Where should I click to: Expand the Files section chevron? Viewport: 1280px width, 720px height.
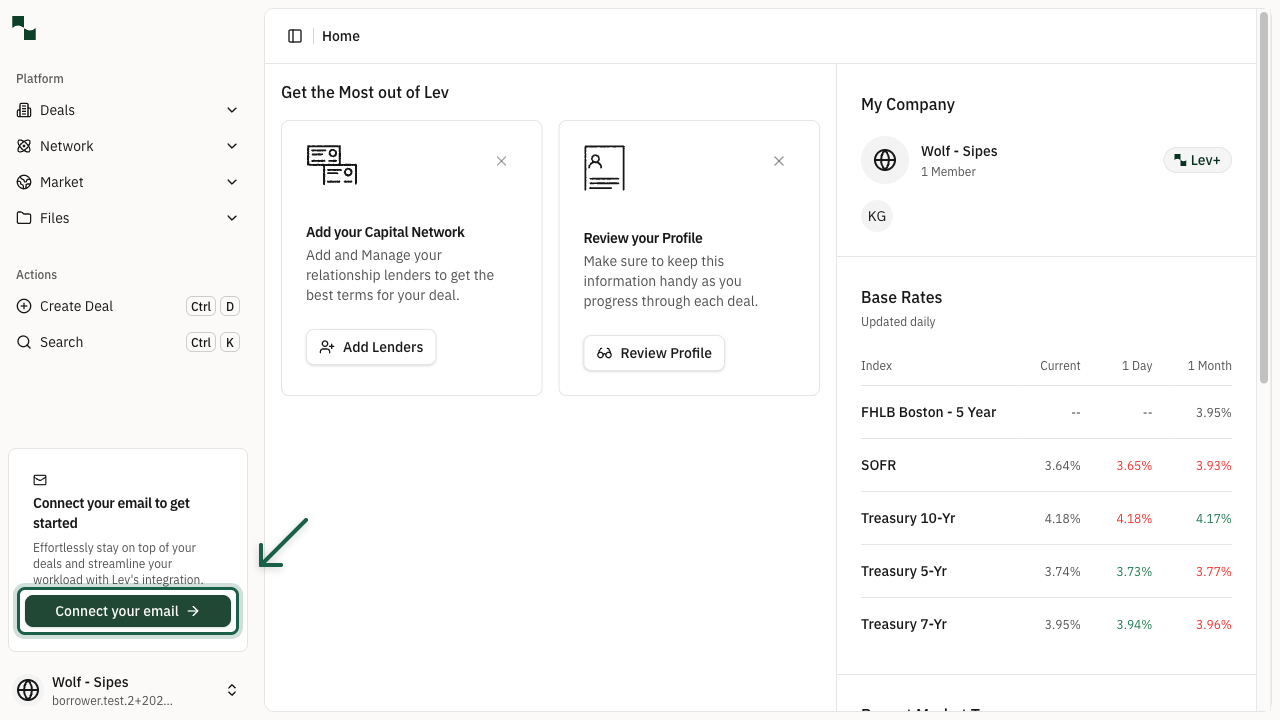(x=232, y=218)
